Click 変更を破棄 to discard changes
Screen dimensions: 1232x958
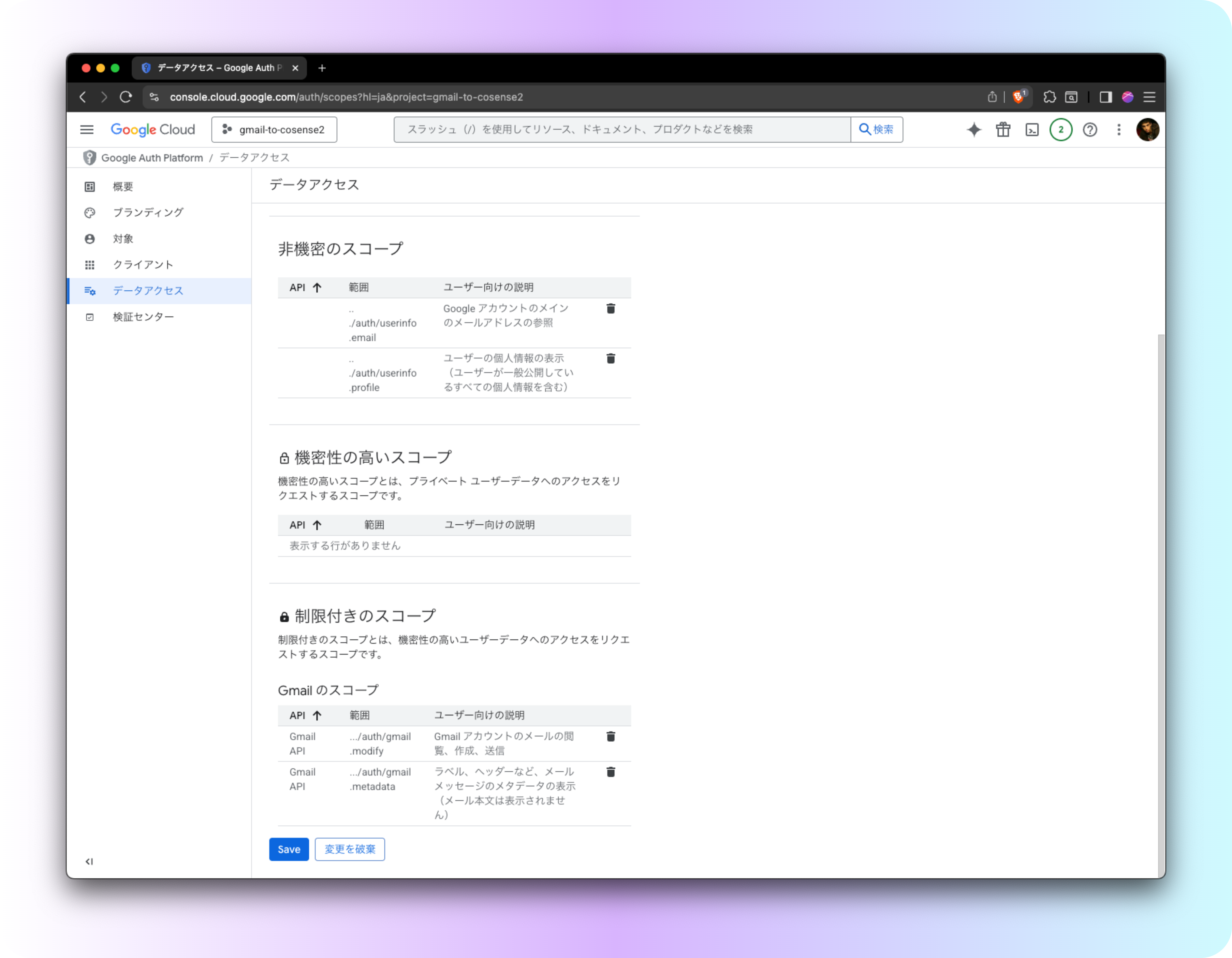pos(350,849)
